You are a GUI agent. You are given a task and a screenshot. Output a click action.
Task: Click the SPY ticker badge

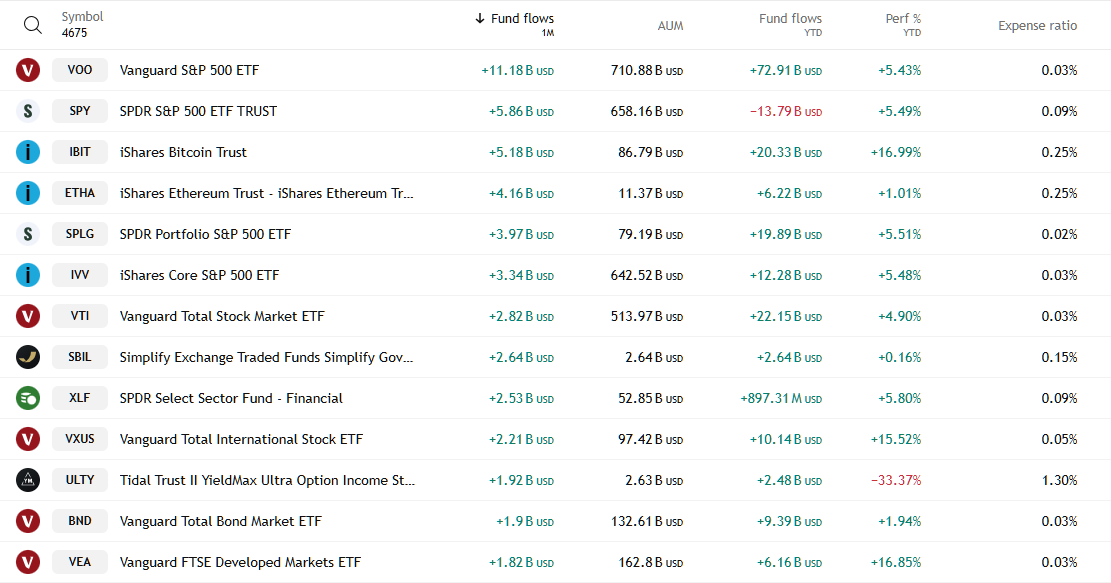click(x=79, y=111)
